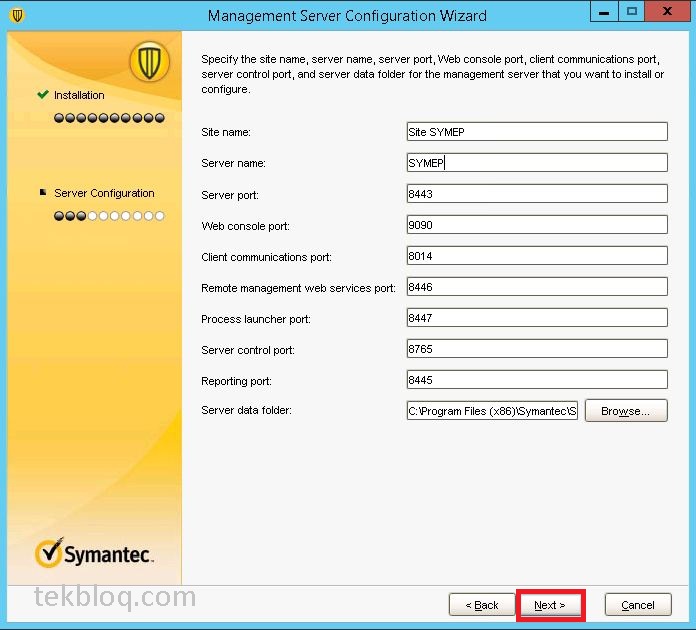The image size is (696, 630).
Task: Edit the Site name field
Action: click(x=537, y=132)
